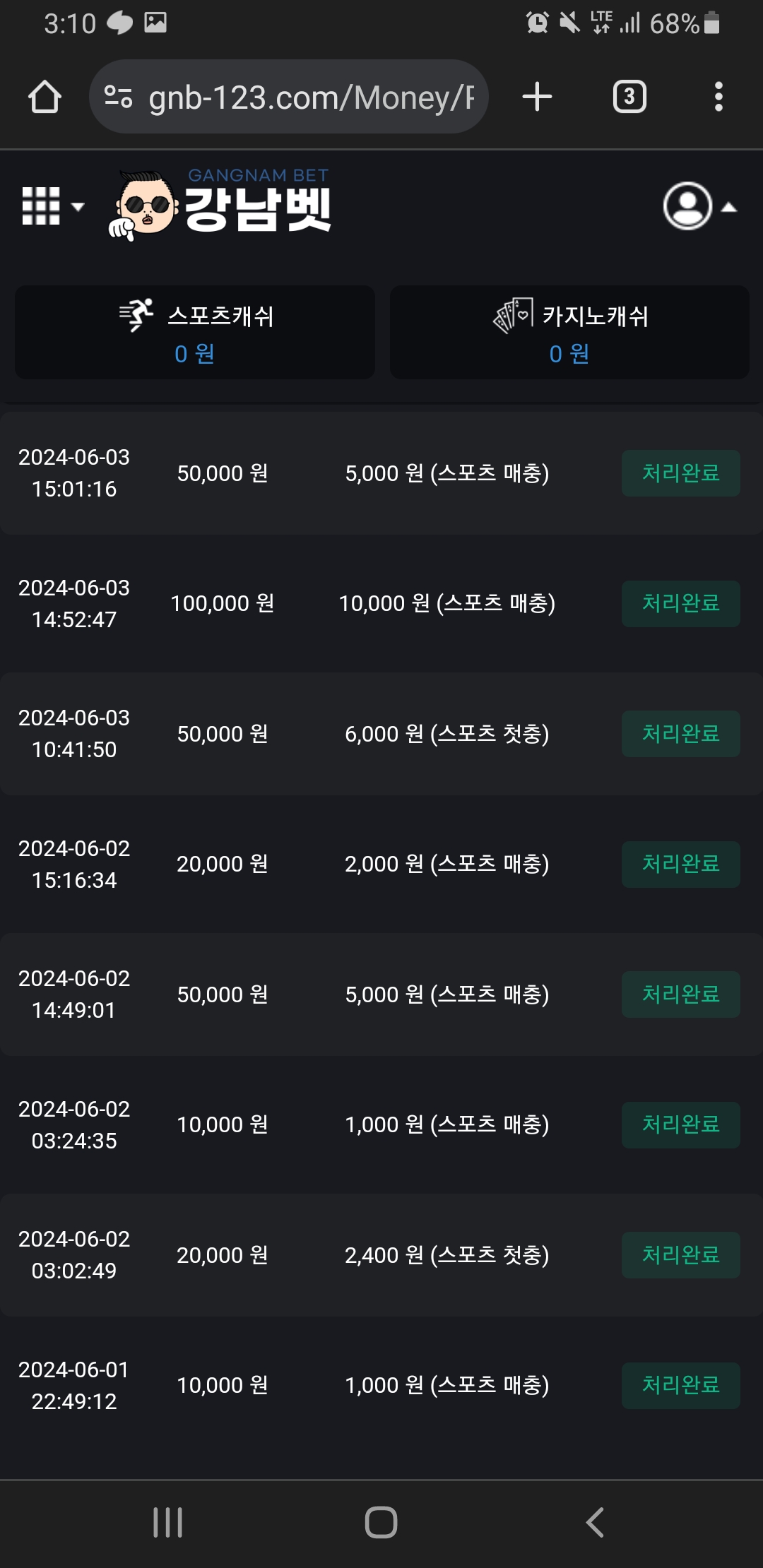
Task: Collapse the profile menu arrow
Action: [729, 208]
